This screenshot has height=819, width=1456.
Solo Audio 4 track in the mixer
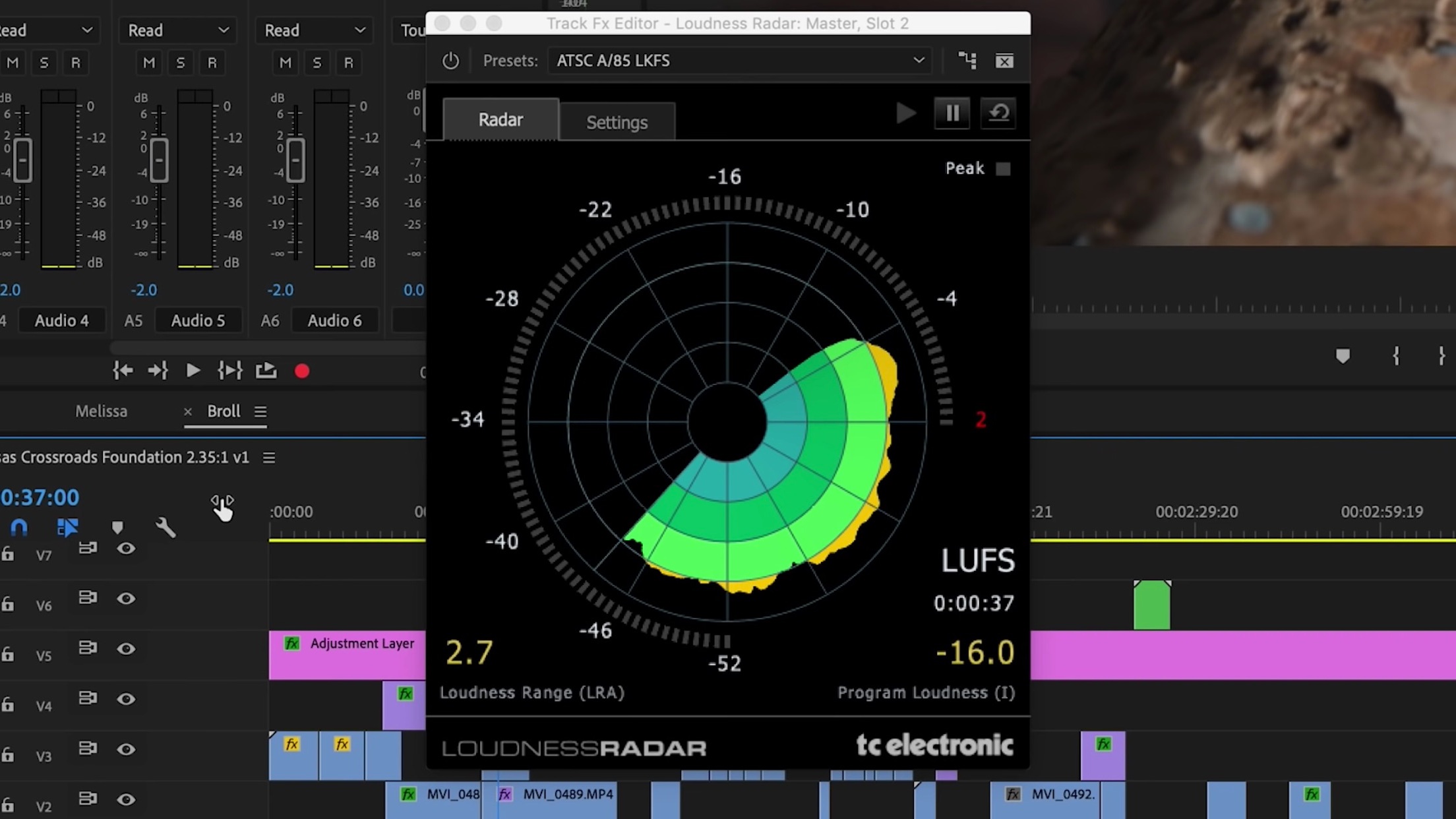(x=44, y=63)
